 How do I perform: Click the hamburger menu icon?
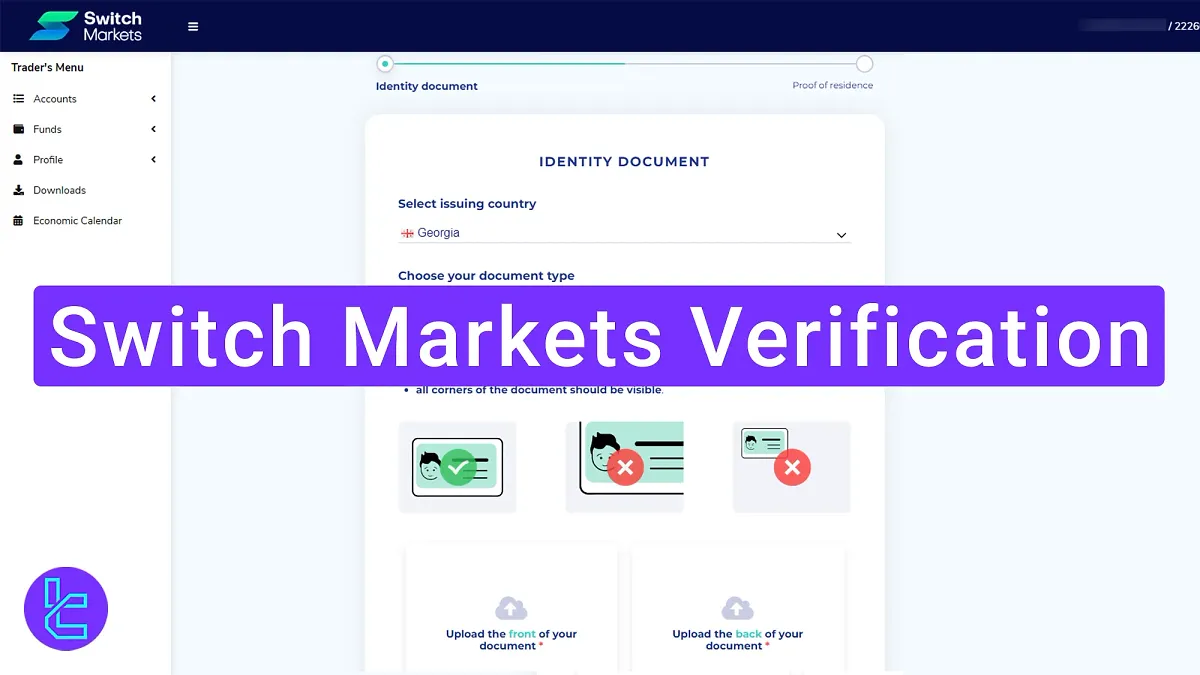(x=192, y=26)
